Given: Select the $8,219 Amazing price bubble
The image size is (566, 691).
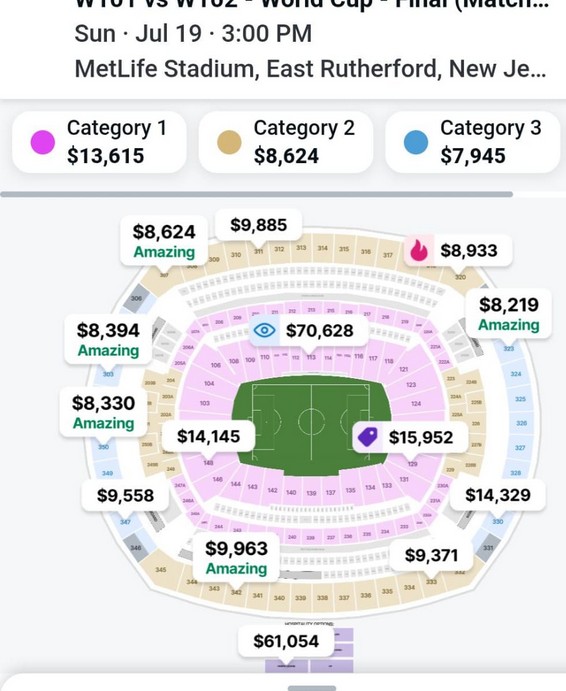Looking at the screenshot, I should pos(509,314).
